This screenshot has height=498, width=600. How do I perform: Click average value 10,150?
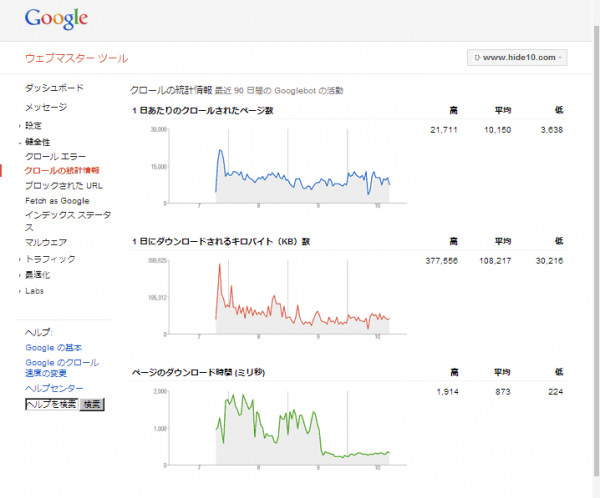pos(497,130)
